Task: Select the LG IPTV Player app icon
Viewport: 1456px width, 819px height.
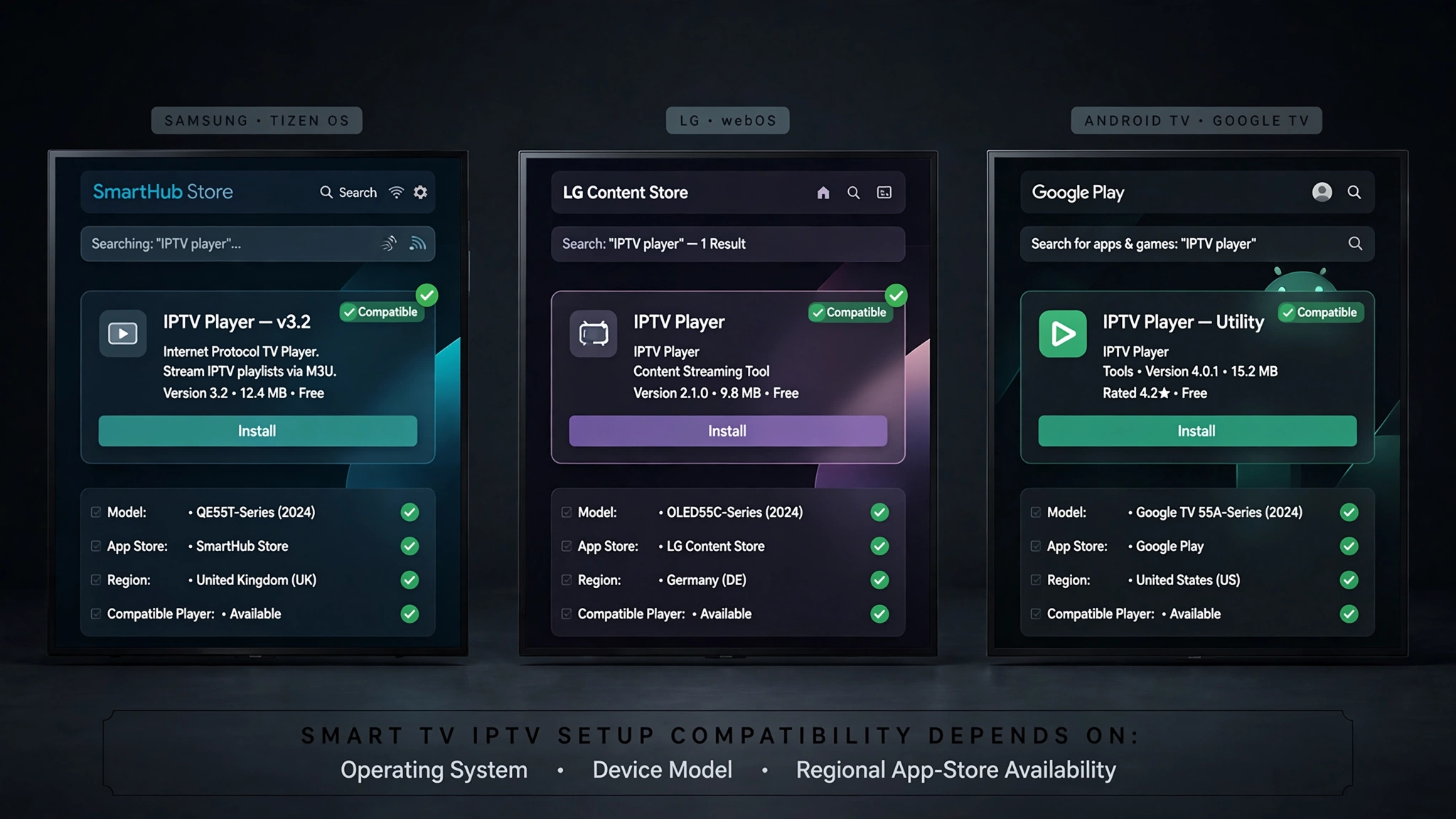Action: (x=594, y=333)
